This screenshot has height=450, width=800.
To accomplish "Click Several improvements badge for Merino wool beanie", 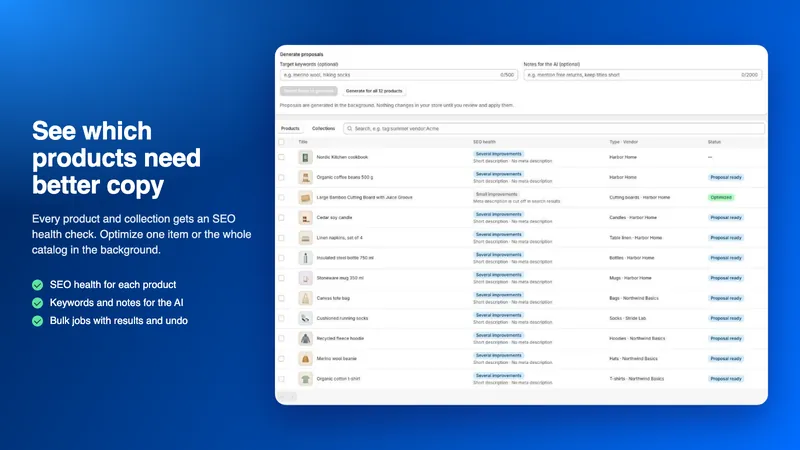I will click(498, 356).
